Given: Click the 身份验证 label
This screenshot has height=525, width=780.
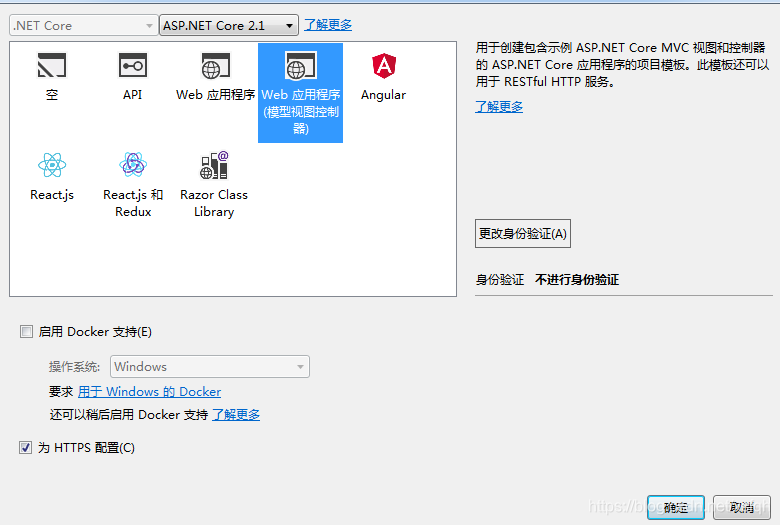Looking at the screenshot, I should [500, 280].
